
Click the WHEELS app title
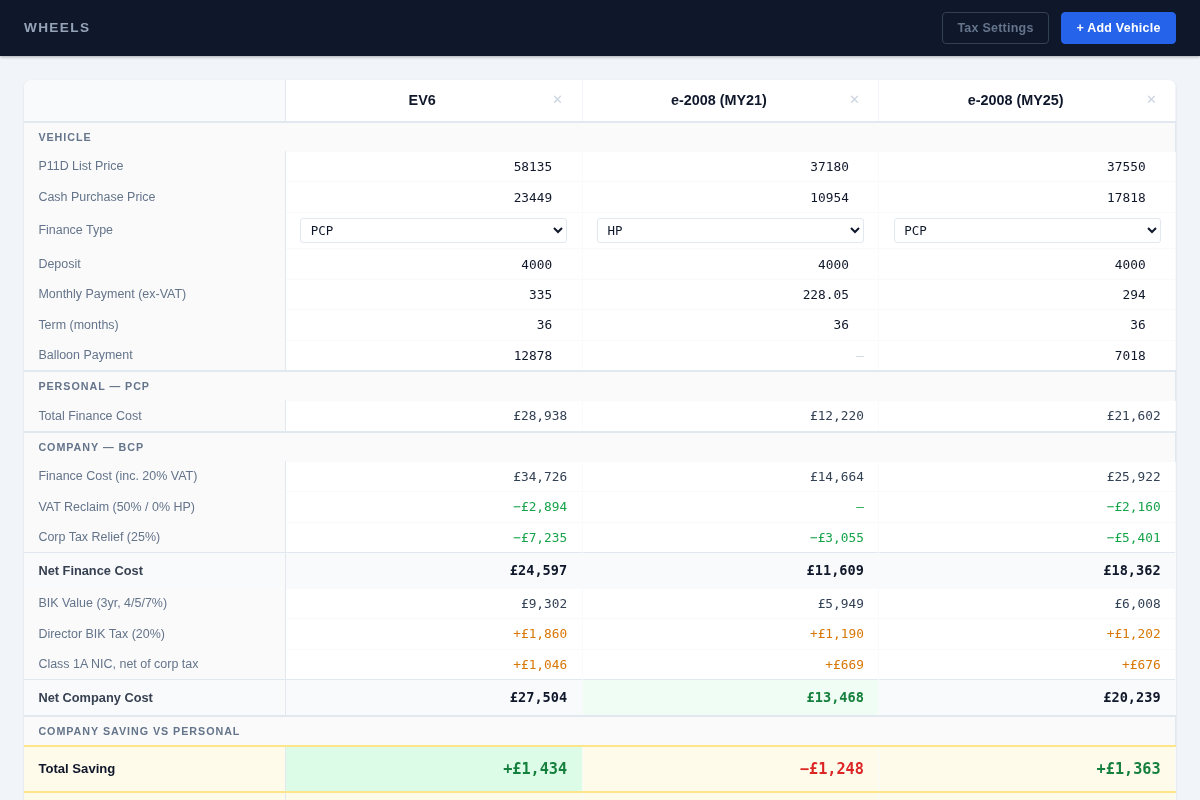pyautogui.click(x=57, y=28)
